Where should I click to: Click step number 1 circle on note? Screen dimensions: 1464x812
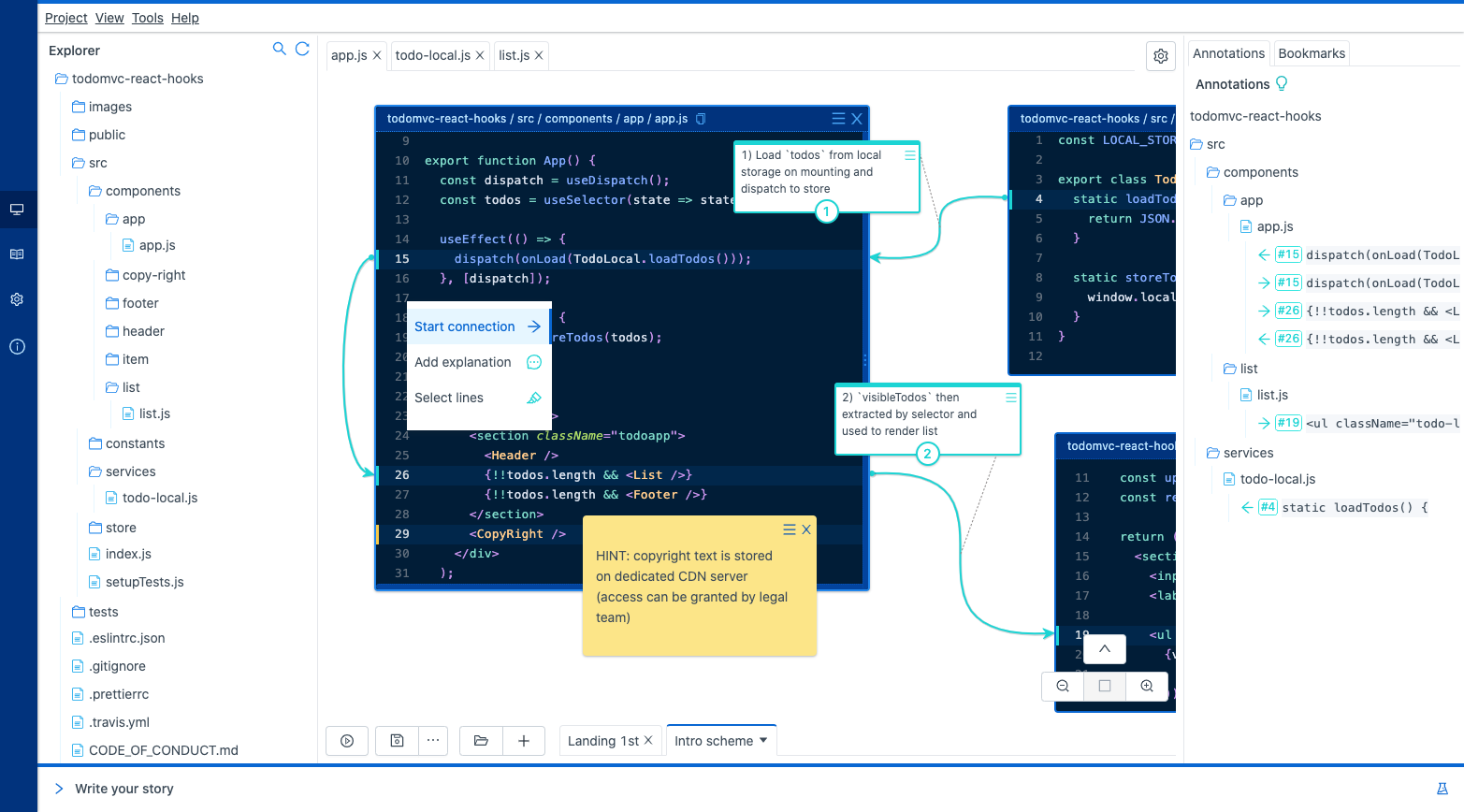tap(826, 211)
